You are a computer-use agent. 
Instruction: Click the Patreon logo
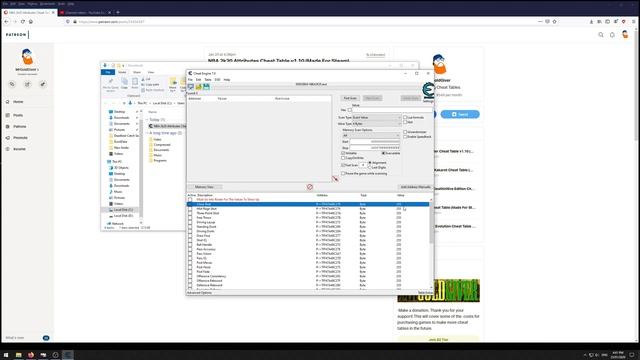[x=16, y=35]
